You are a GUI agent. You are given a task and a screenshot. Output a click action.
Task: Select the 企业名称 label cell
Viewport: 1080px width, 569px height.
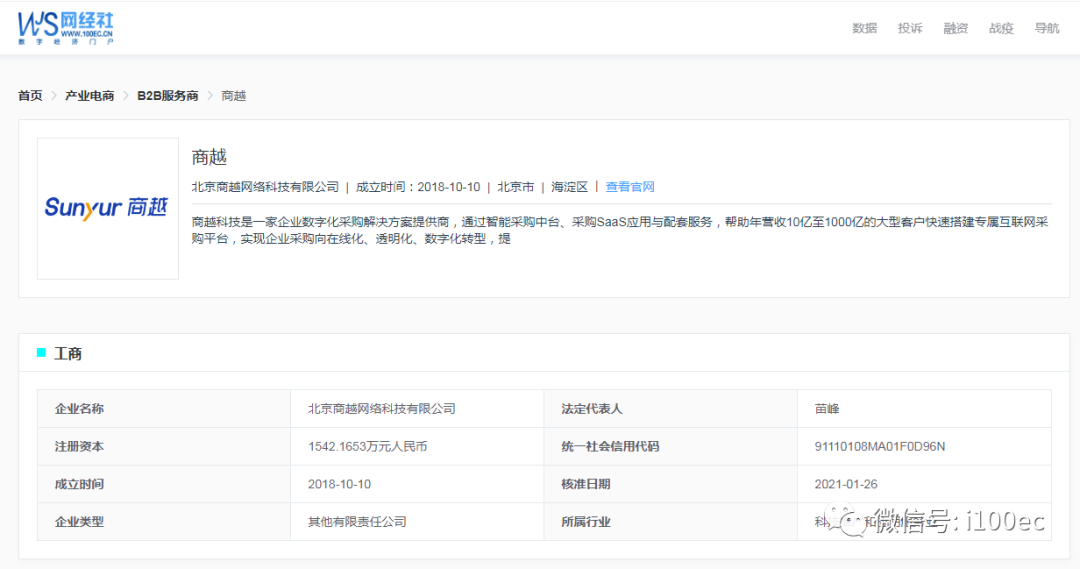click(x=164, y=408)
